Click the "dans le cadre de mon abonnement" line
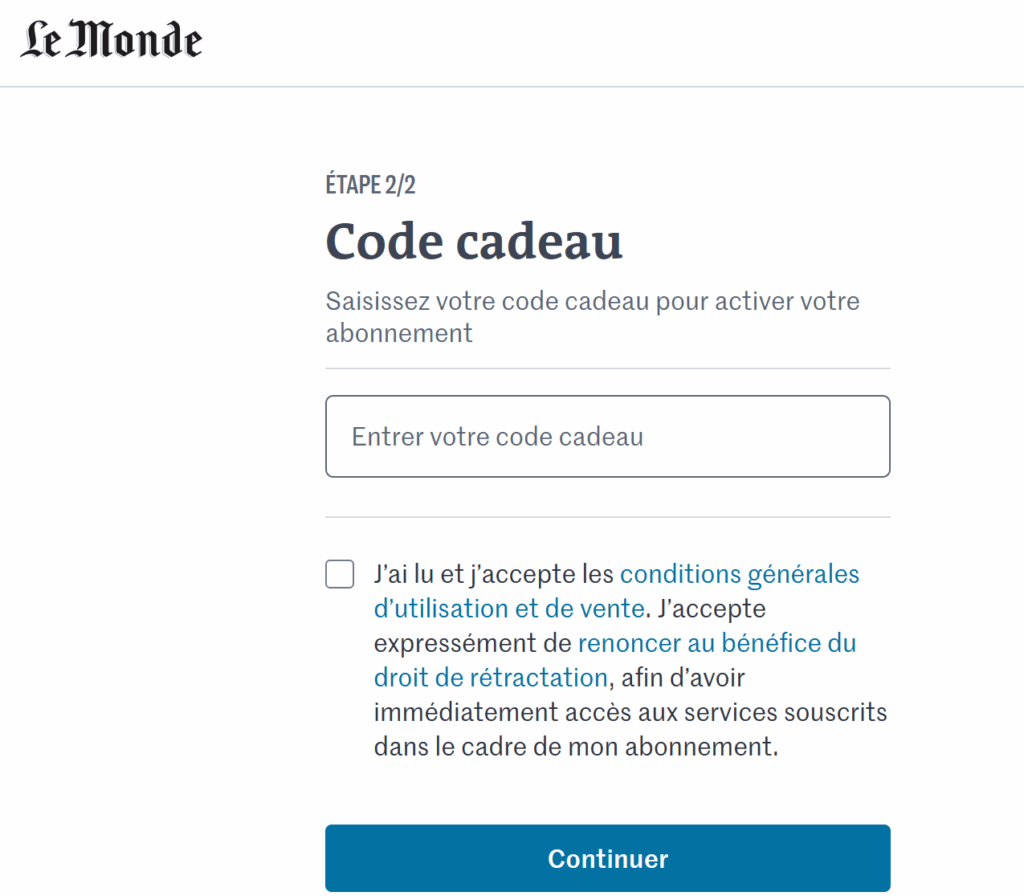The image size is (1024, 896). (x=575, y=746)
